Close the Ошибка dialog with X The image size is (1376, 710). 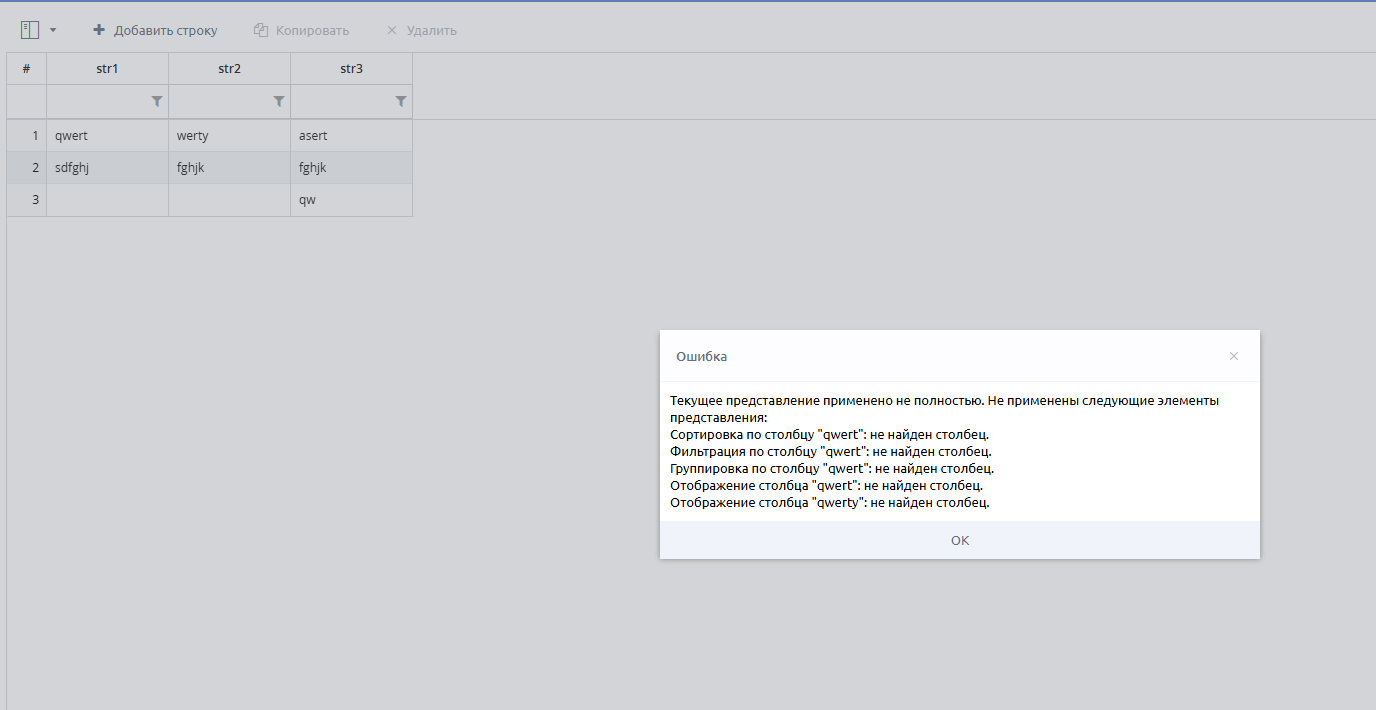[1233, 356]
